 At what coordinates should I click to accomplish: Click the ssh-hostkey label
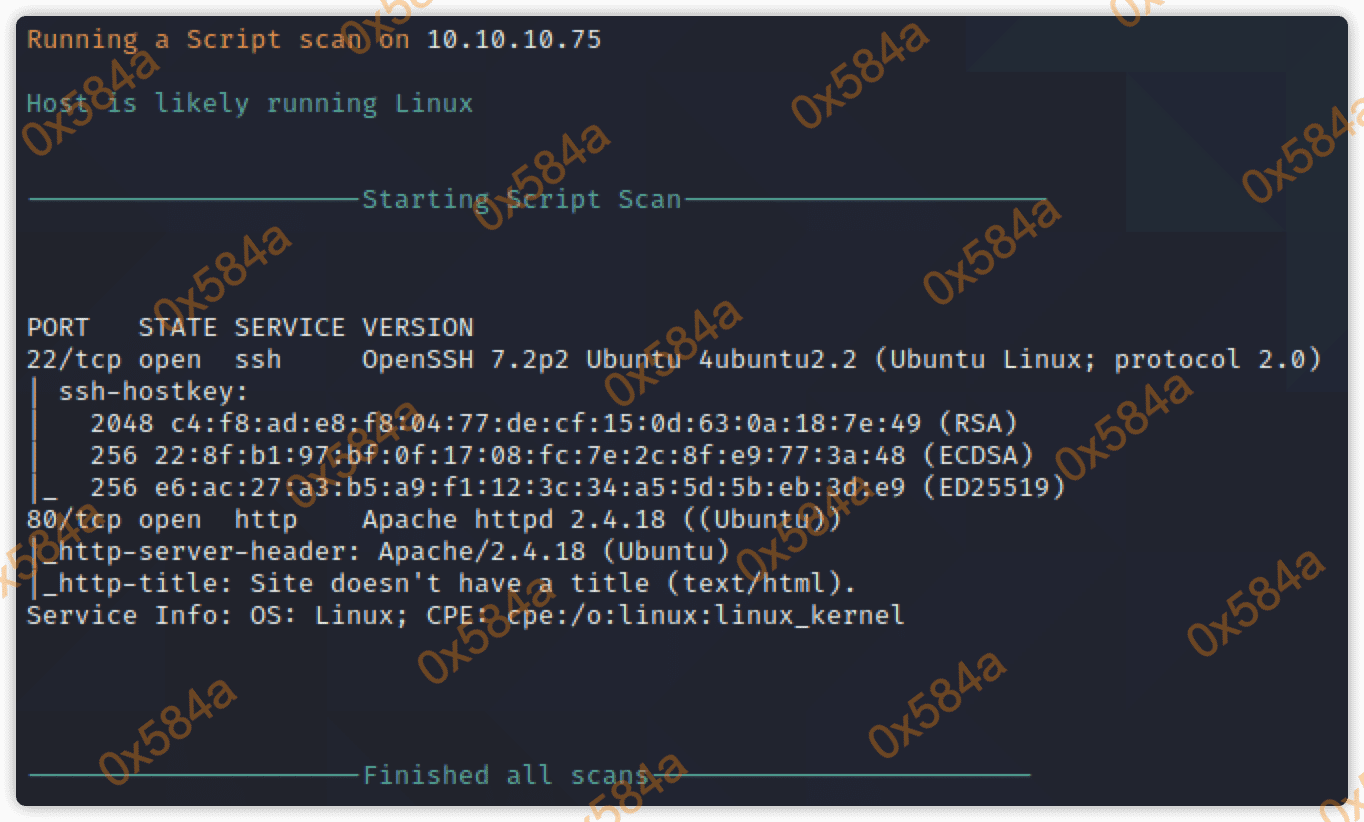[x=153, y=392]
